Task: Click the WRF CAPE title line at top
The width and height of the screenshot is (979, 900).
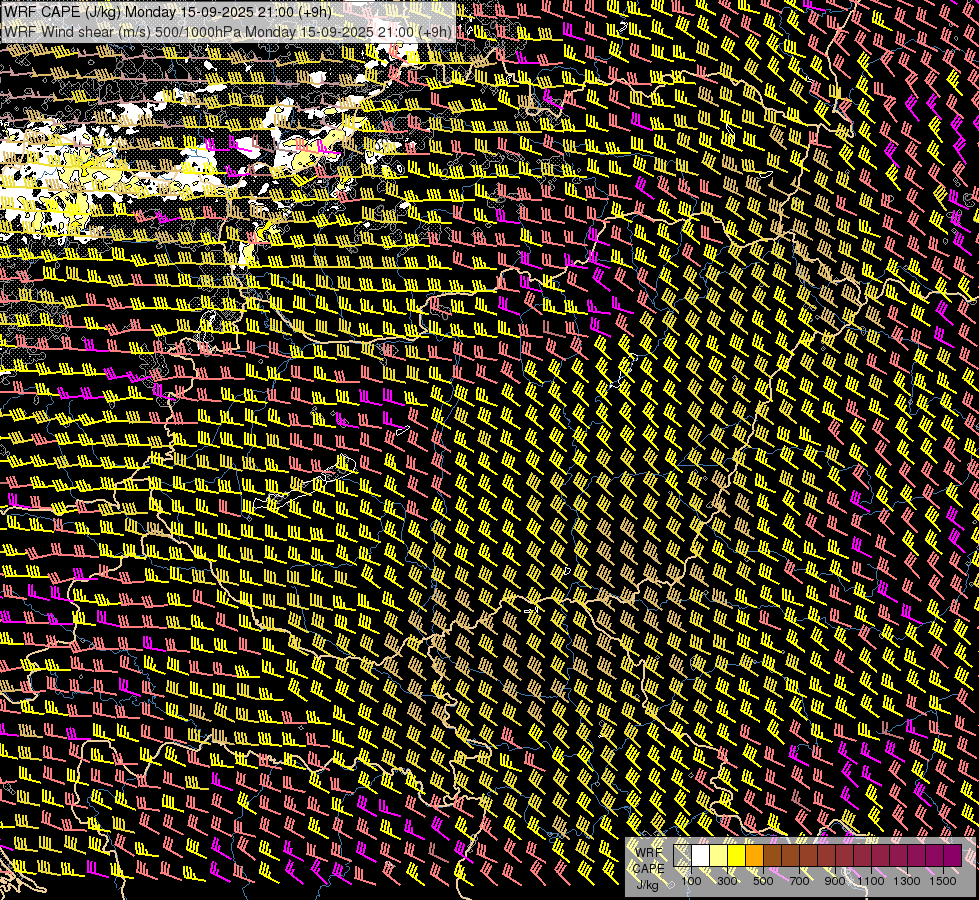Action: coord(168,12)
